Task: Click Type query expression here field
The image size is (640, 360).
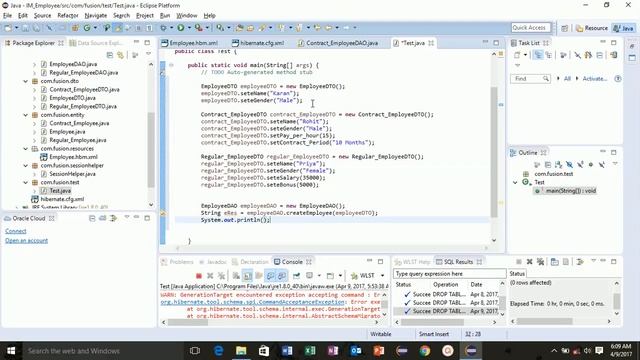Action: click(449, 273)
